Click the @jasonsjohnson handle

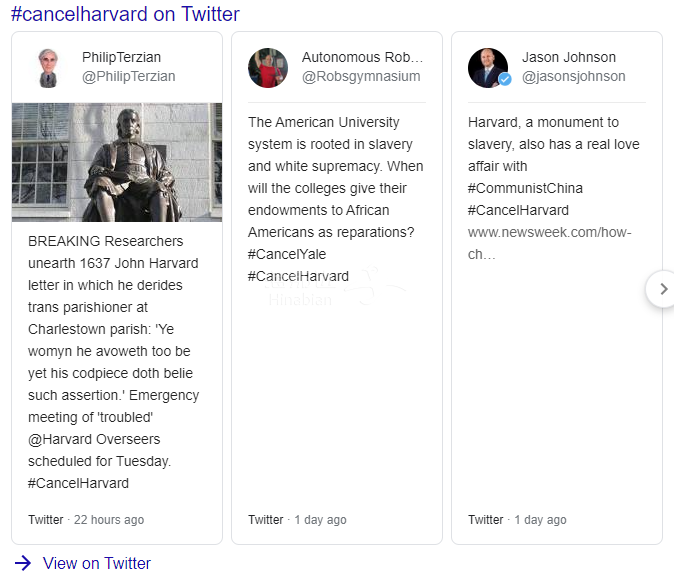pyautogui.click(x=574, y=77)
